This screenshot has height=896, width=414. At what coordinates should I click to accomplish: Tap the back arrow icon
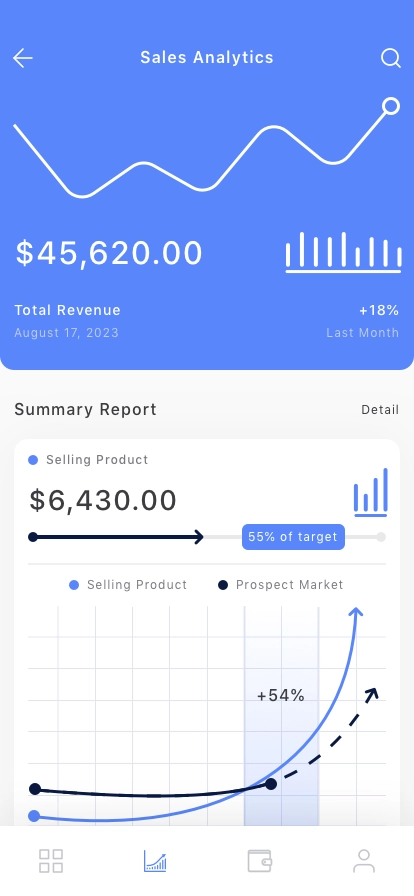[x=23, y=58]
